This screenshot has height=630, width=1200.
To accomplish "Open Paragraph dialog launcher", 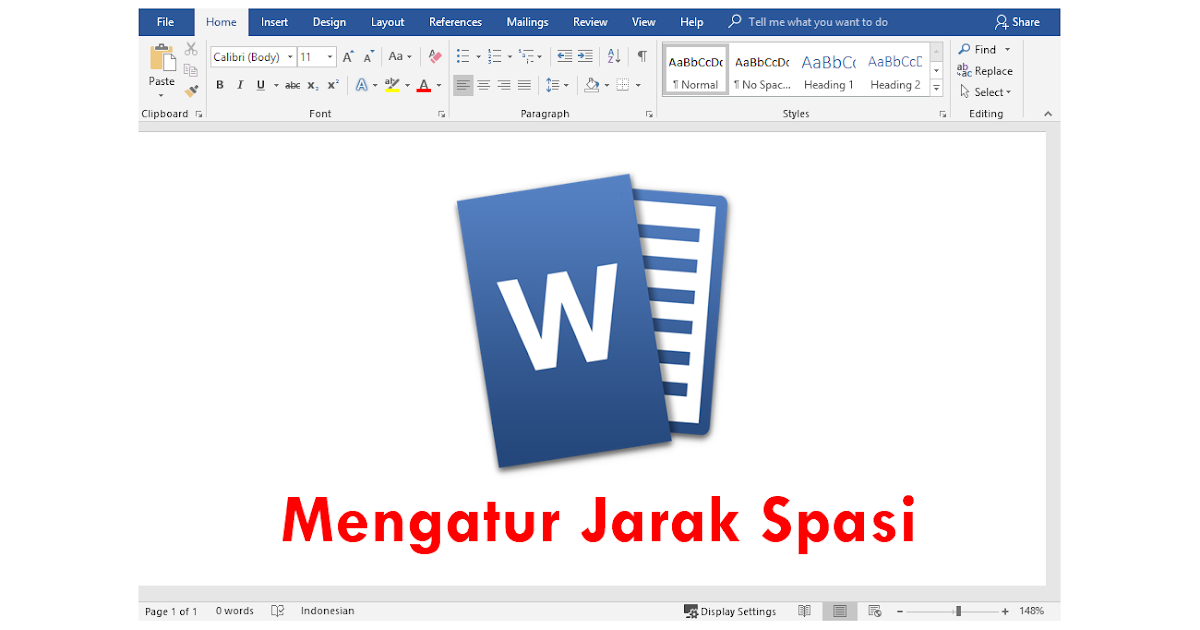I will click(x=650, y=115).
